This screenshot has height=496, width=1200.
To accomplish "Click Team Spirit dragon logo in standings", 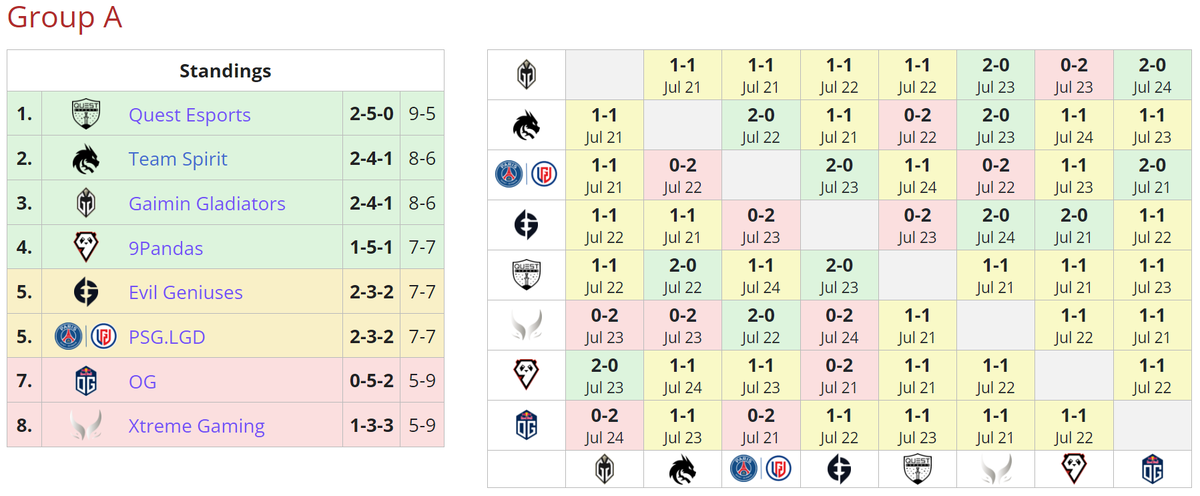I will (x=86, y=159).
